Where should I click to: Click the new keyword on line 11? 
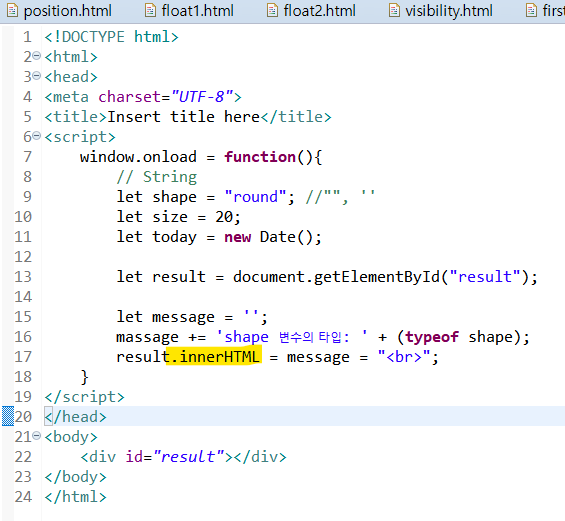coord(237,237)
